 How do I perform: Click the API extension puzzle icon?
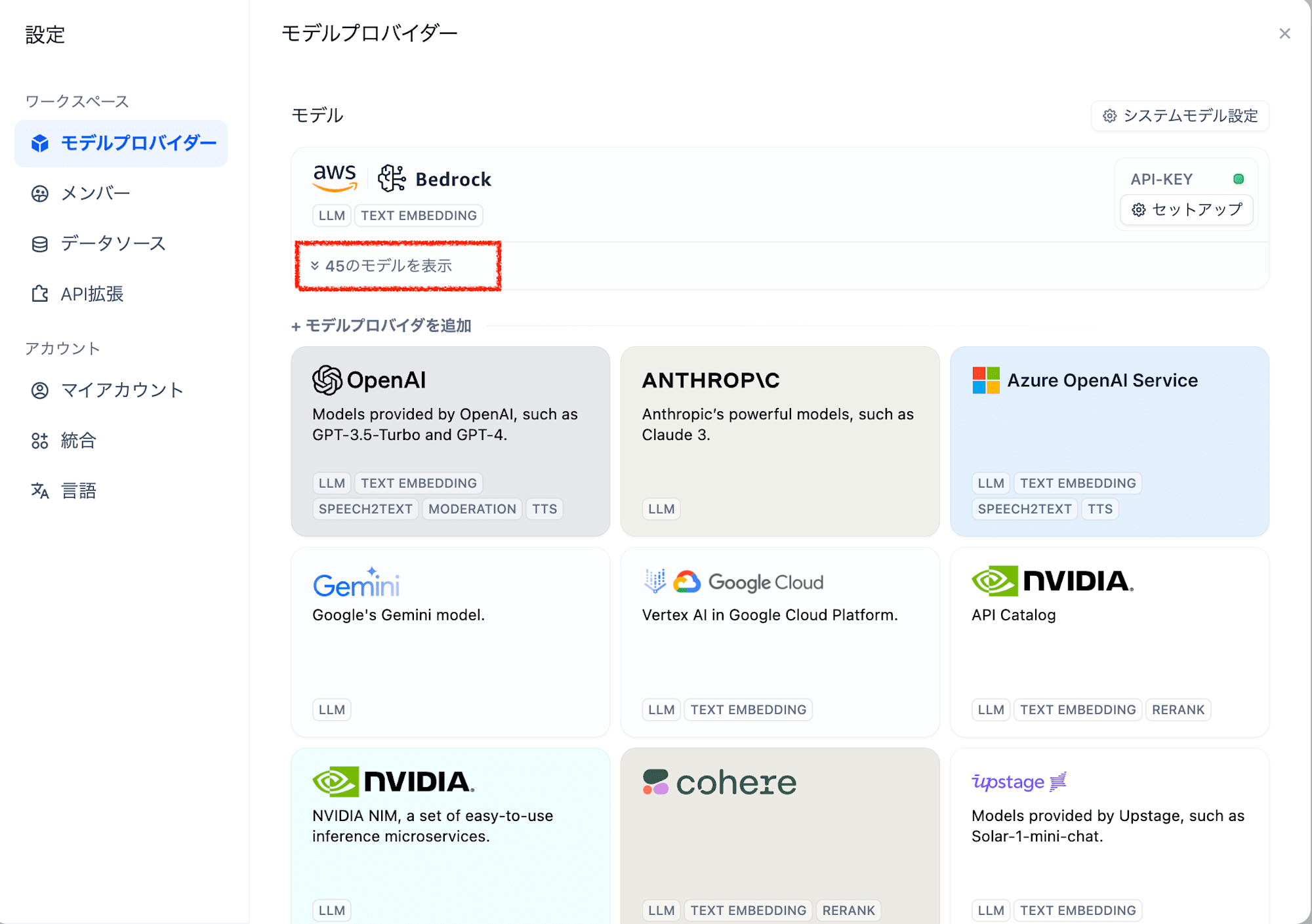click(x=40, y=294)
